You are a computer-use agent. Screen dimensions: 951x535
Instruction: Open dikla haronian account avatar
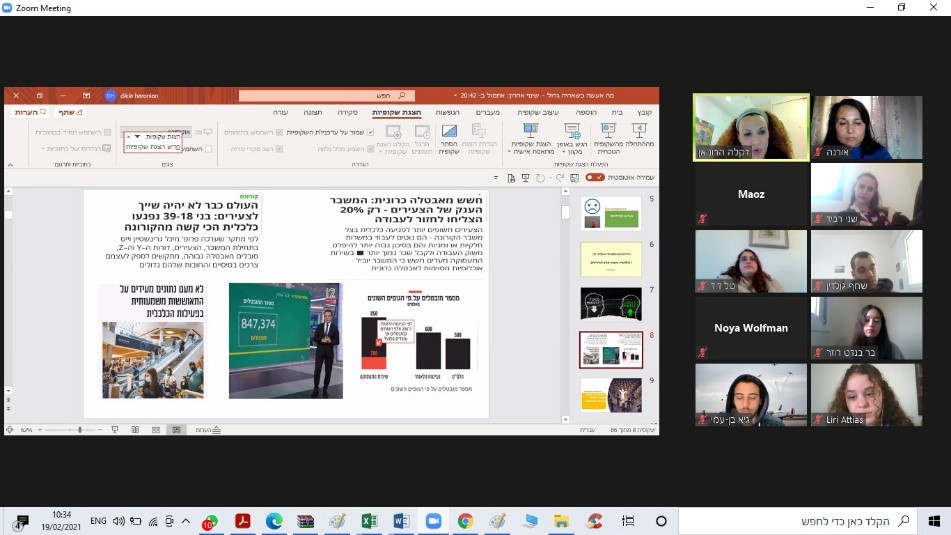tap(110, 96)
